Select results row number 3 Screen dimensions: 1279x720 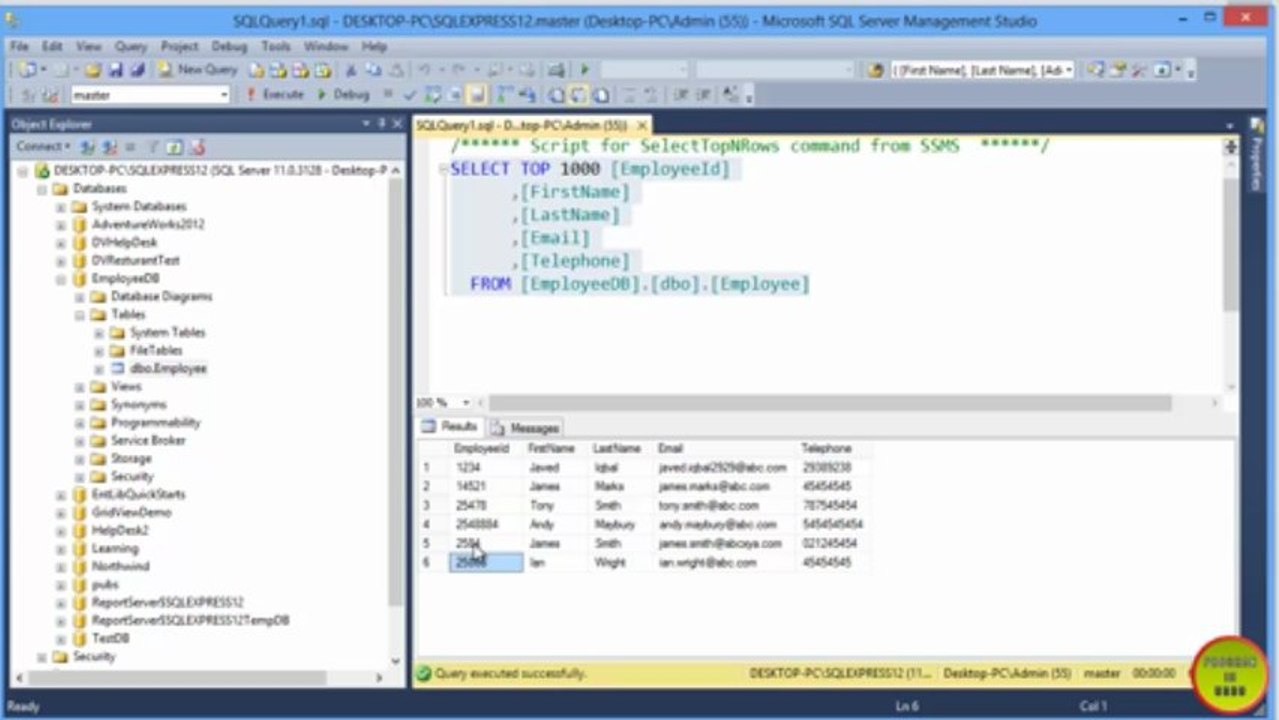pyautogui.click(x=431, y=506)
